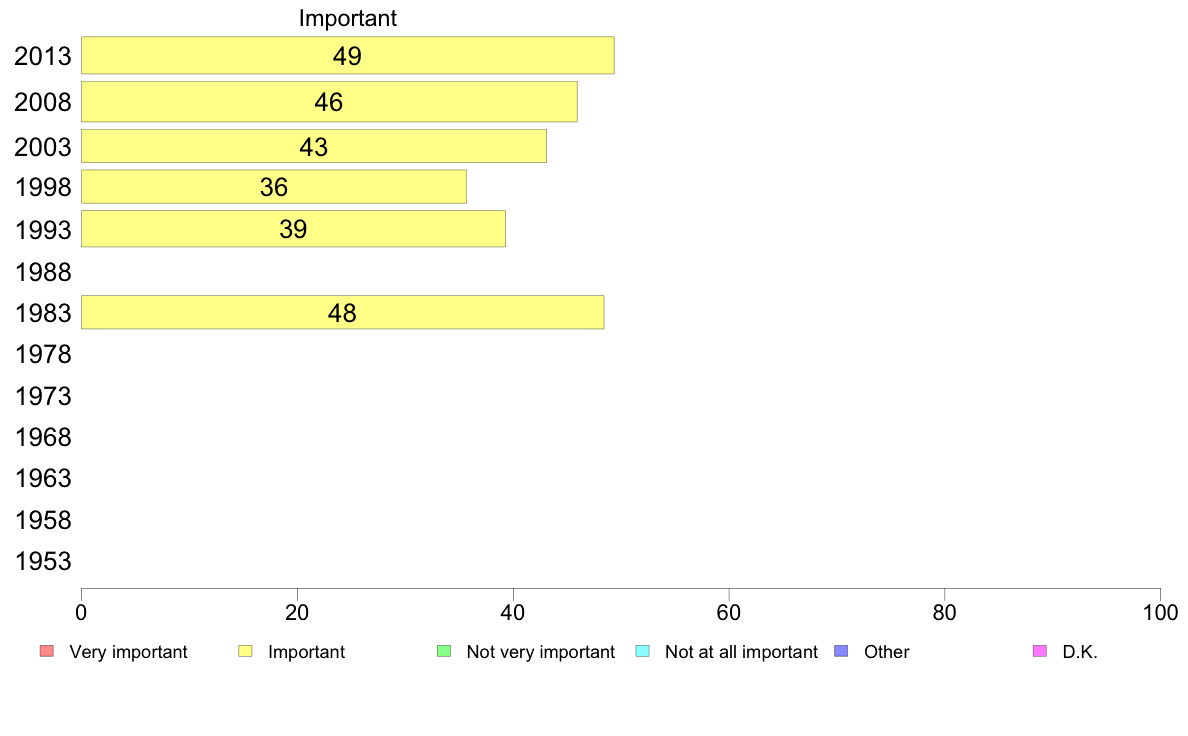Click the cyan Not at all important swatch

pos(642,651)
